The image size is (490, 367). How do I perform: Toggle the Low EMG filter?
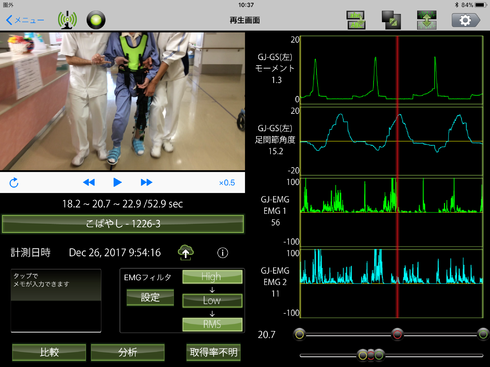point(212,300)
